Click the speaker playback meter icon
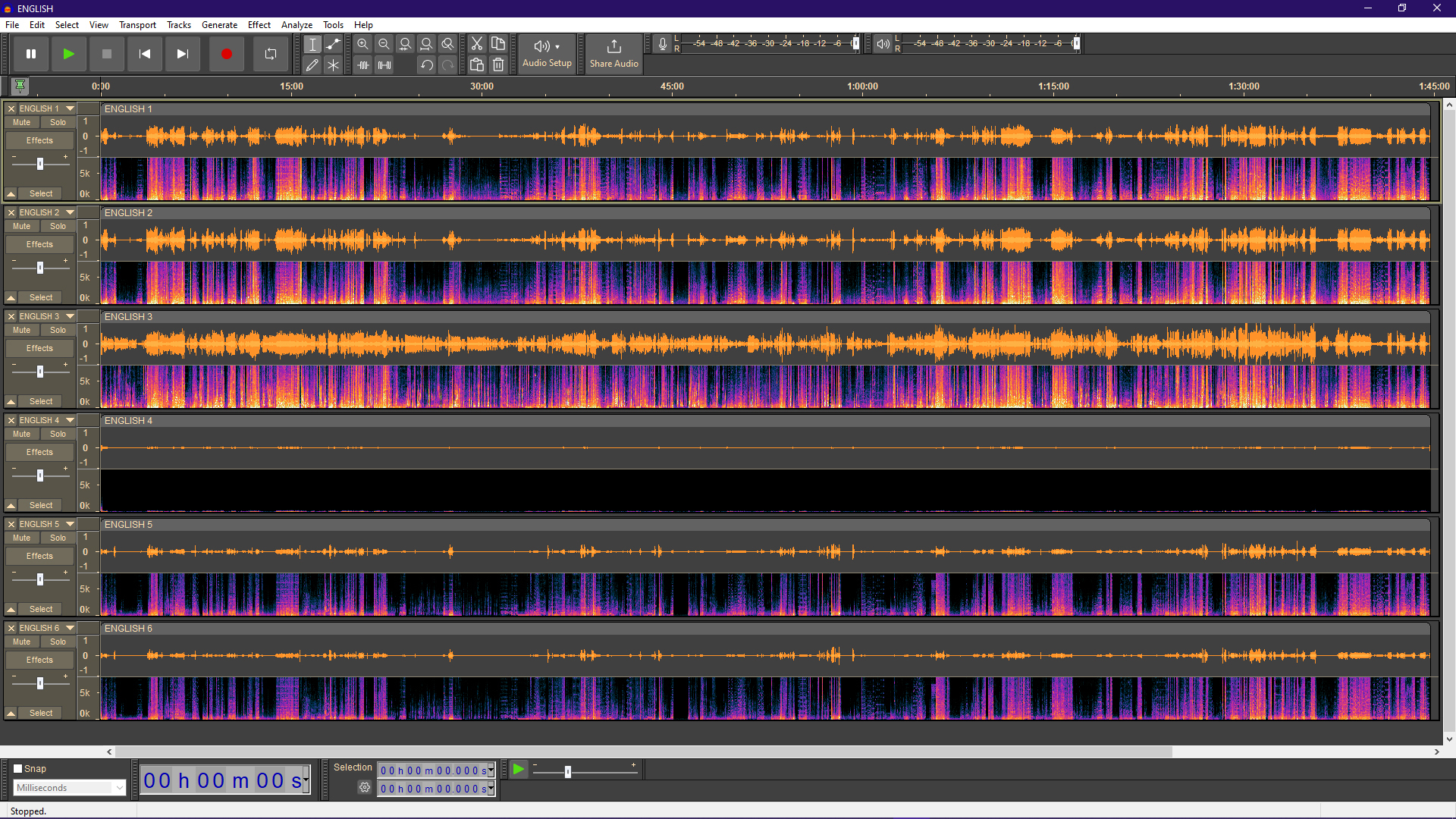 click(883, 44)
